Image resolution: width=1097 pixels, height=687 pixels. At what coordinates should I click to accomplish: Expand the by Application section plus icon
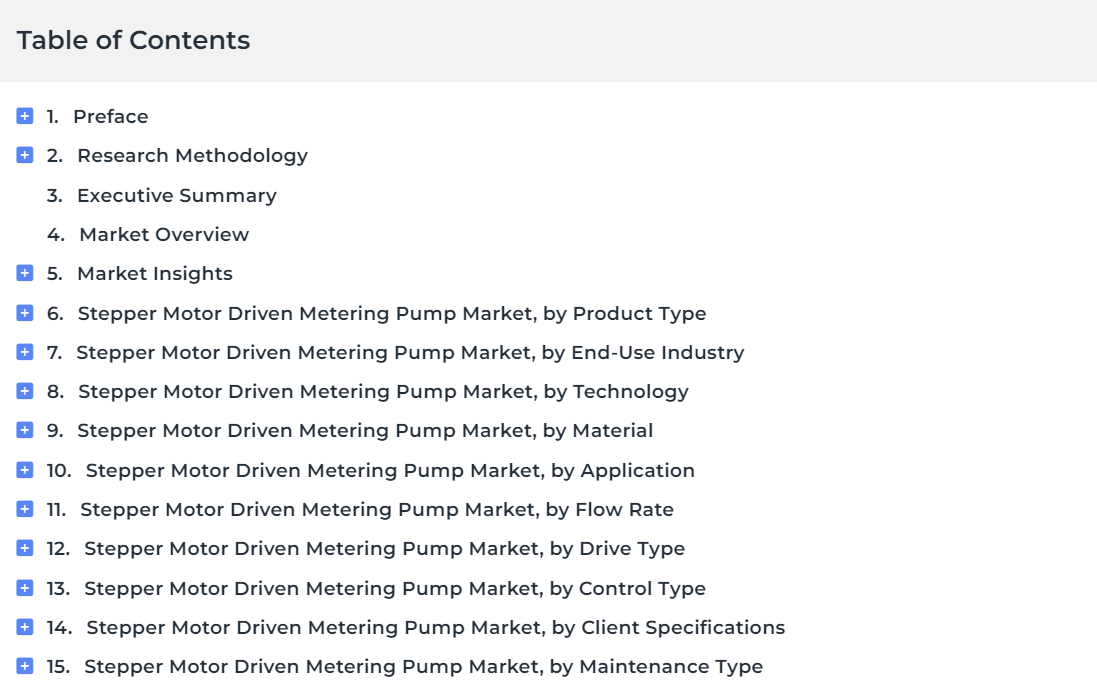tap(24, 470)
